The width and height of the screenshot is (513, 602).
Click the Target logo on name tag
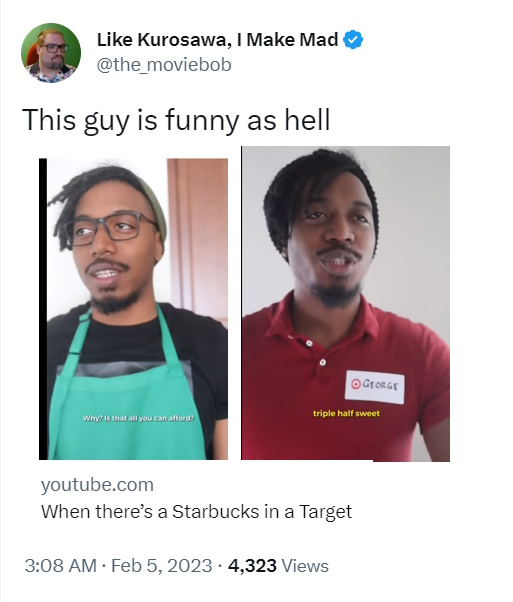(x=356, y=383)
